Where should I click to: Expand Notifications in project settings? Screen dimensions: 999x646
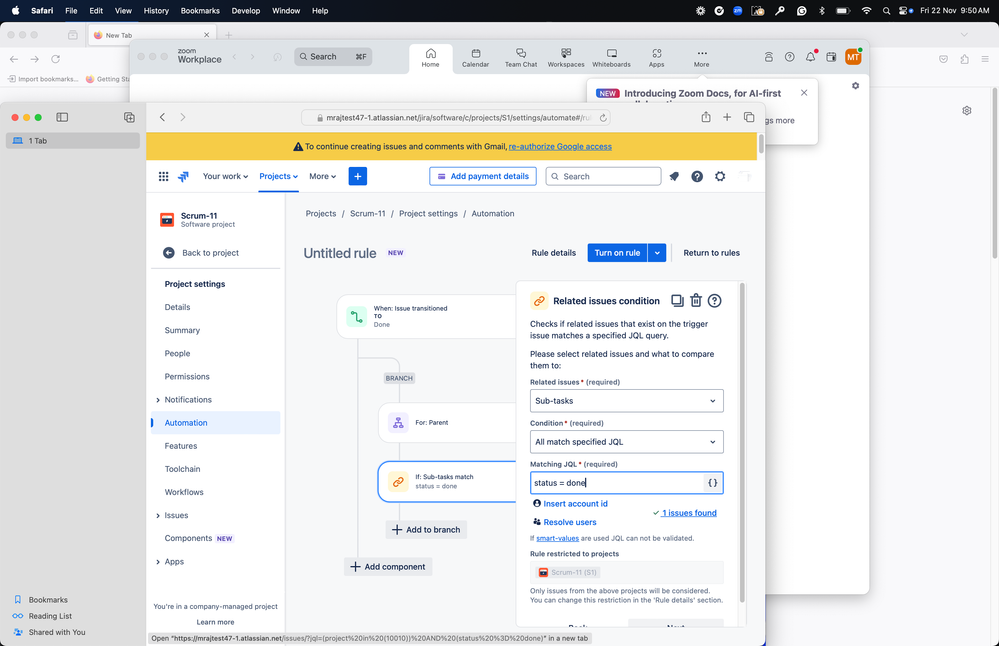point(157,400)
